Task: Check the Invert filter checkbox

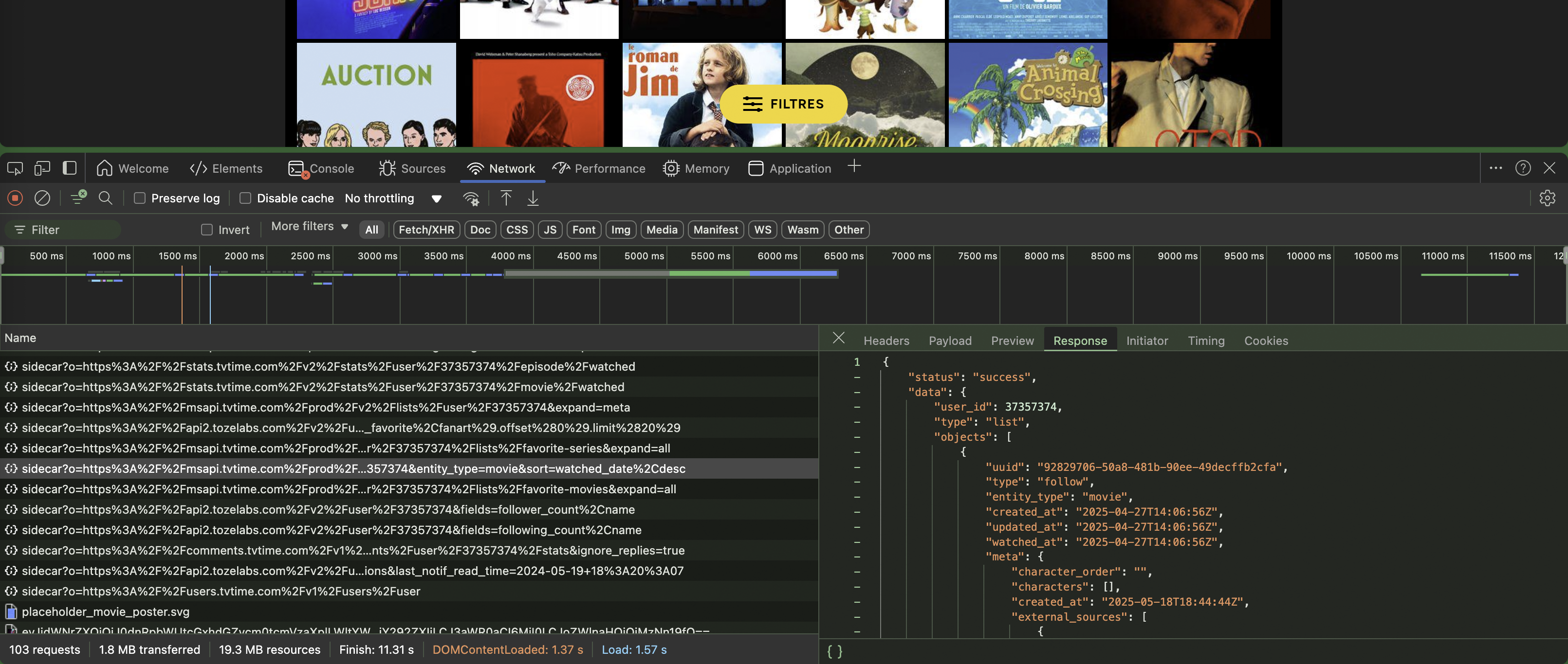Action: [207, 230]
